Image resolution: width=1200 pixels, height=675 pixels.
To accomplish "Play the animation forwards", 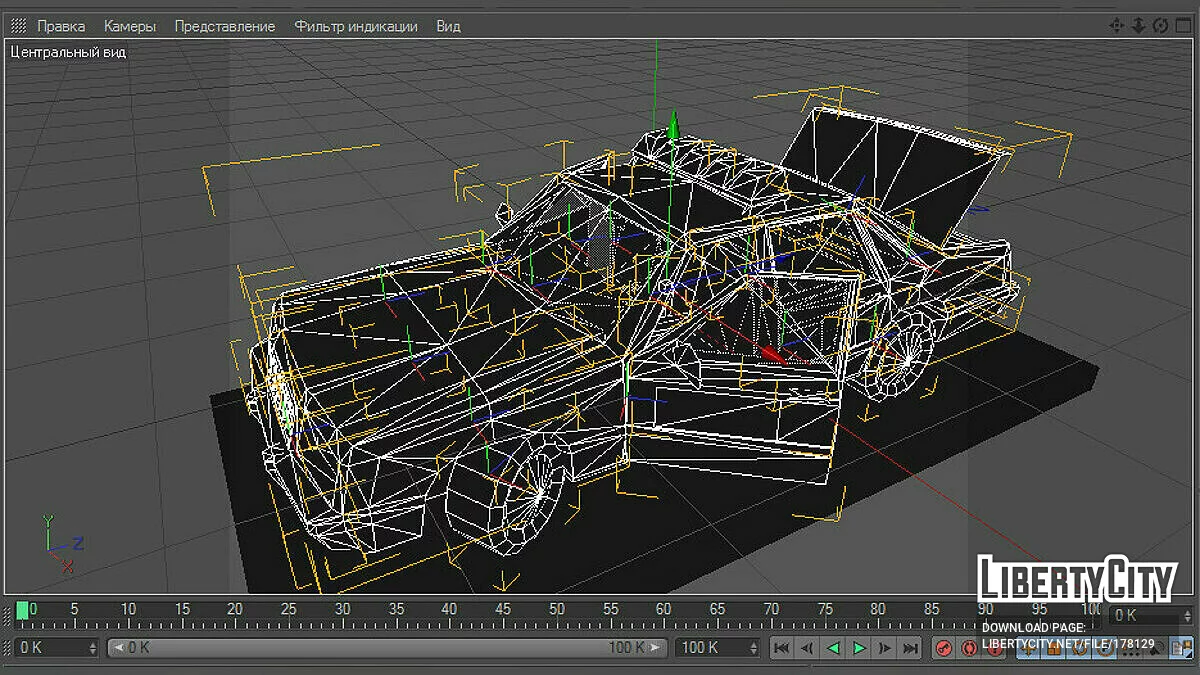I will coord(859,648).
